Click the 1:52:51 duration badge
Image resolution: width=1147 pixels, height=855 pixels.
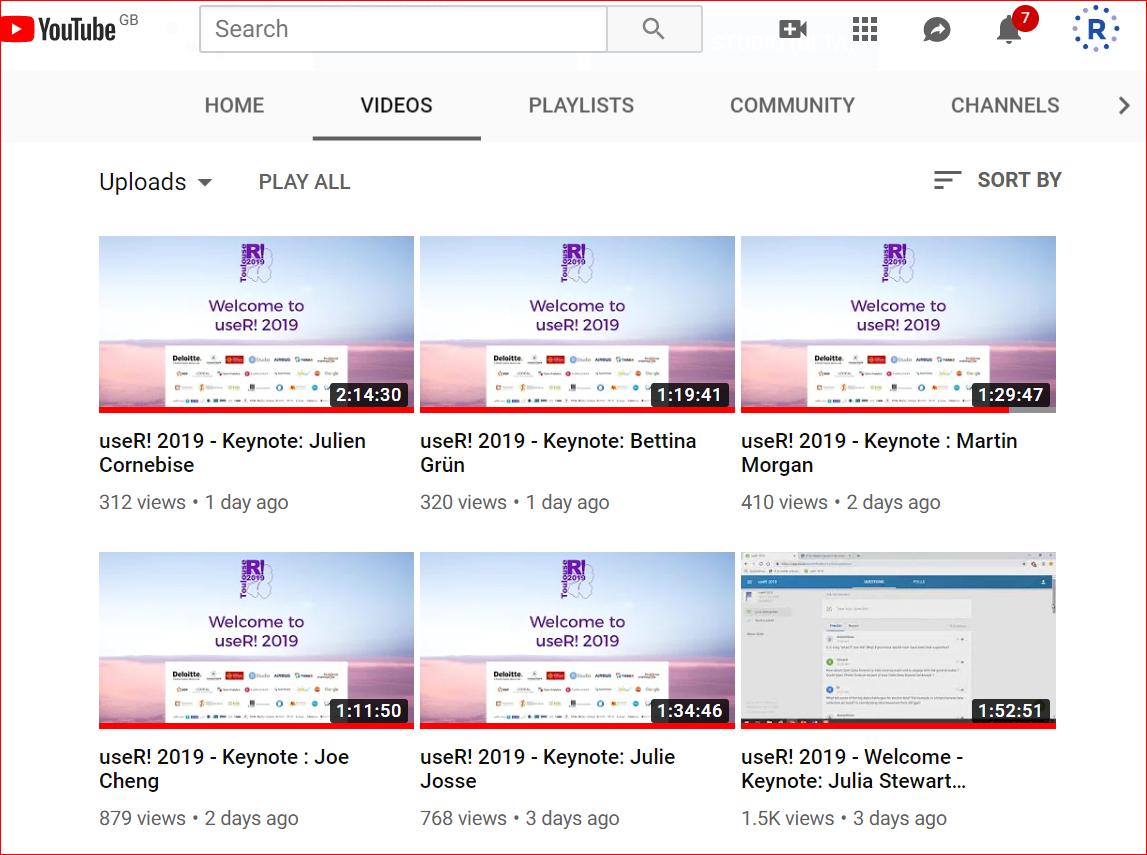coord(1010,711)
